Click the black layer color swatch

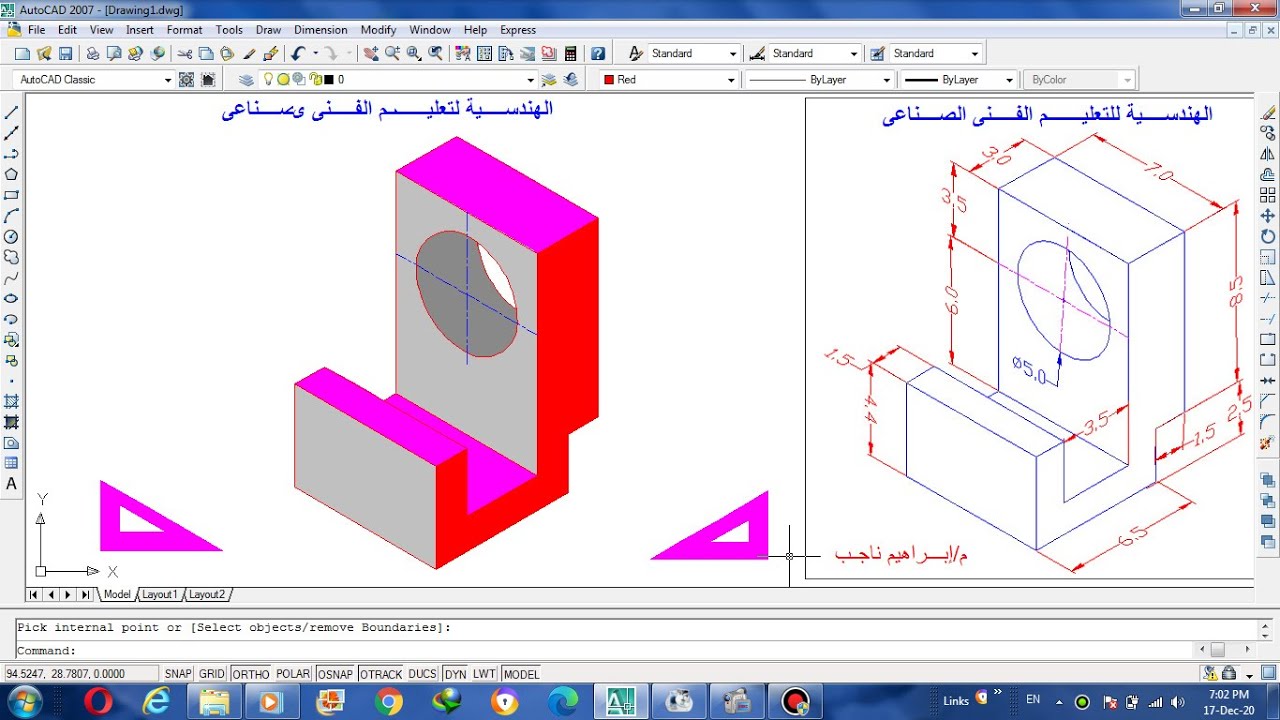(328, 79)
